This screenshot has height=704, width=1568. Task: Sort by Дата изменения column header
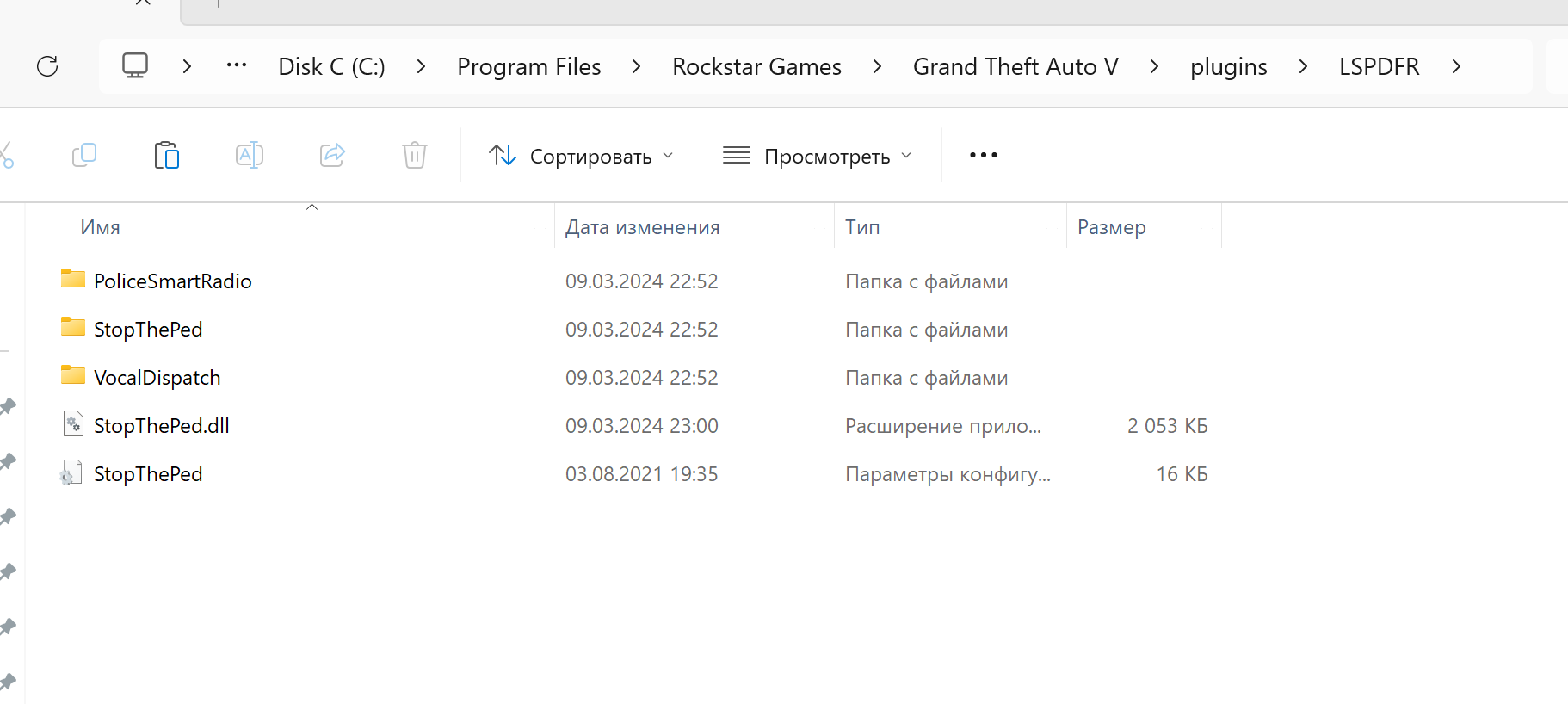tap(642, 227)
